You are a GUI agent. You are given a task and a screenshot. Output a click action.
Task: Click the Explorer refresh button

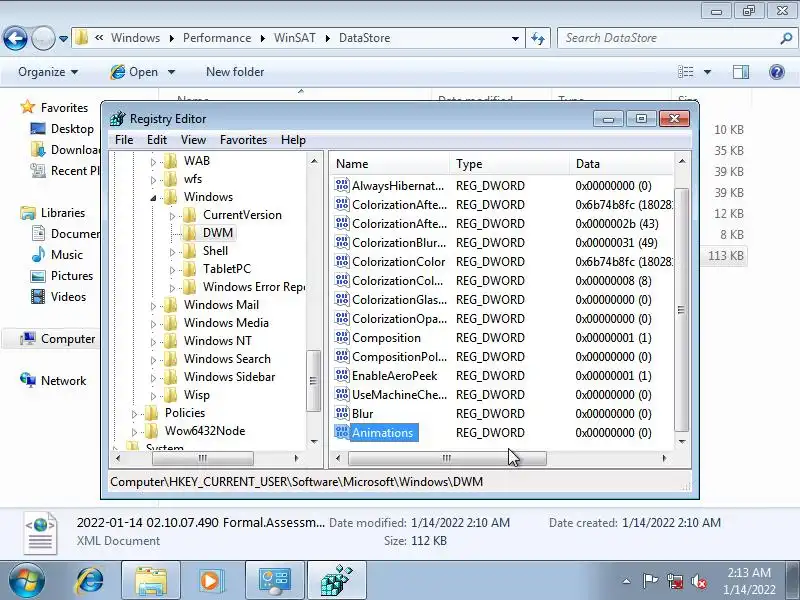538,38
